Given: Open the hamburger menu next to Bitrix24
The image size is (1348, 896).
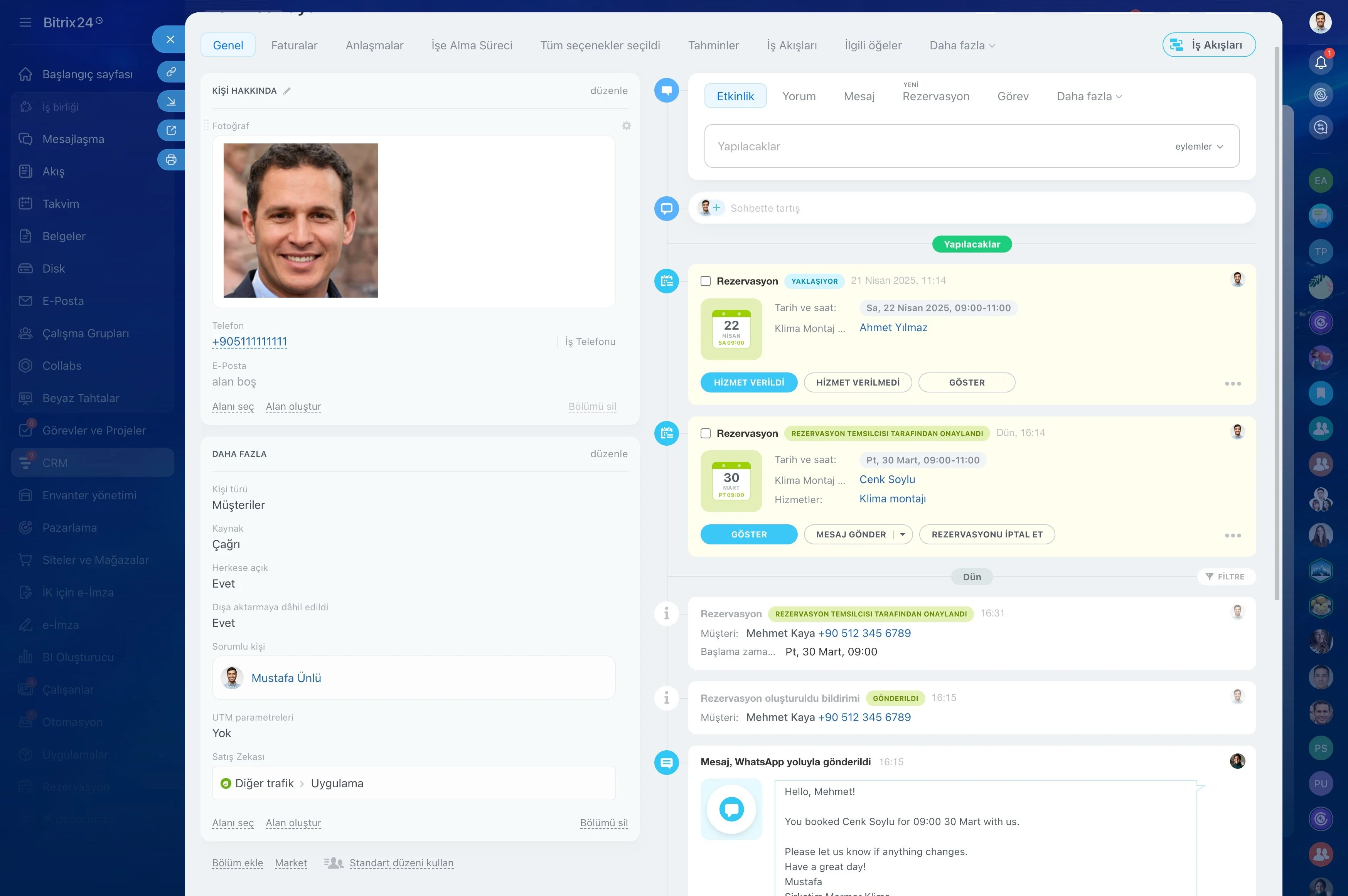Looking at the screenshot, I should coord(25,22).
